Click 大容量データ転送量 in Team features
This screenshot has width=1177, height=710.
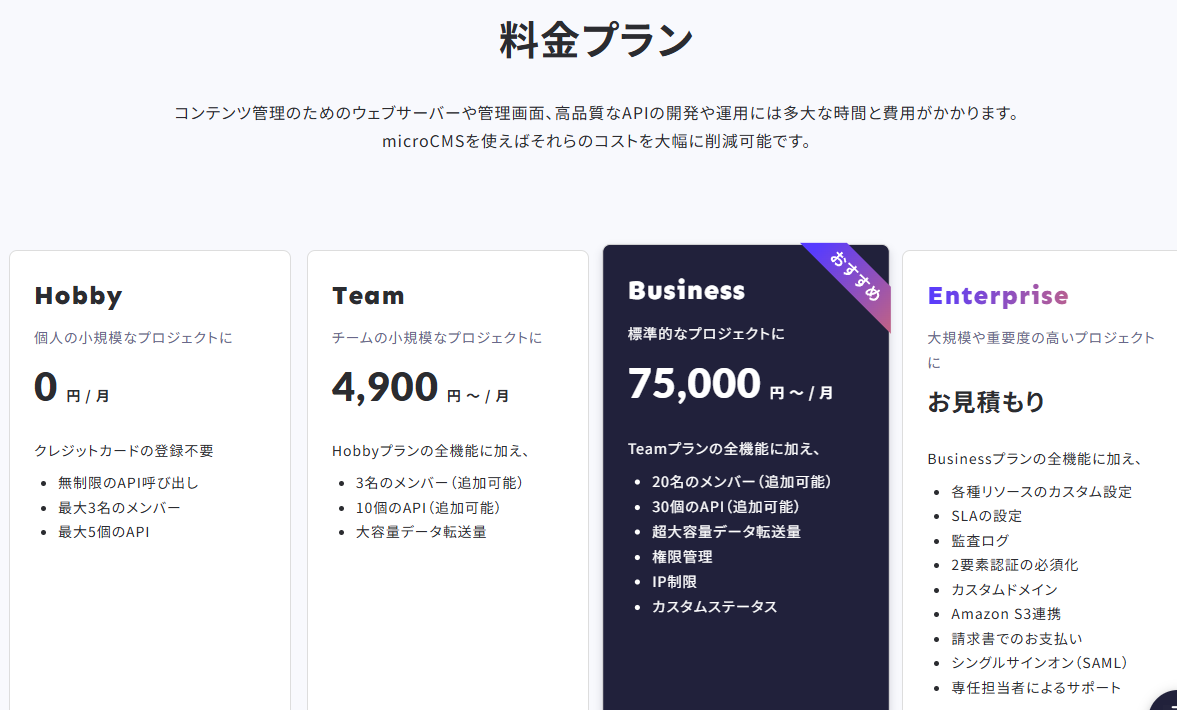[421, 532]
